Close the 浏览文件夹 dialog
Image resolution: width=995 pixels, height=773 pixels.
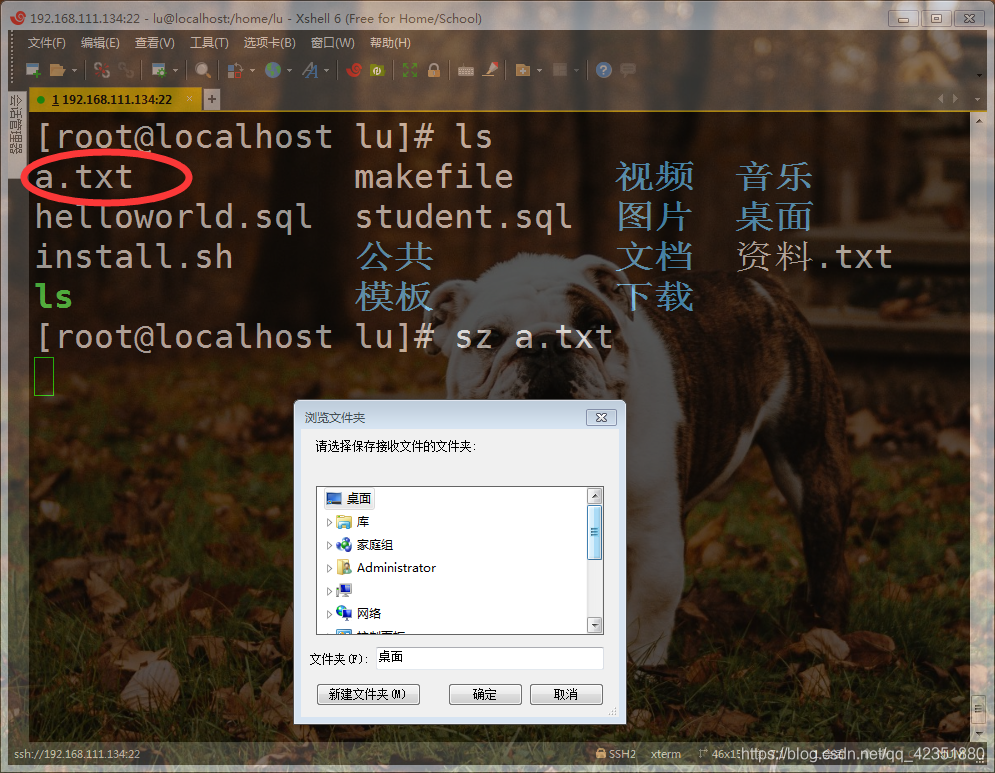pos(602,418)
